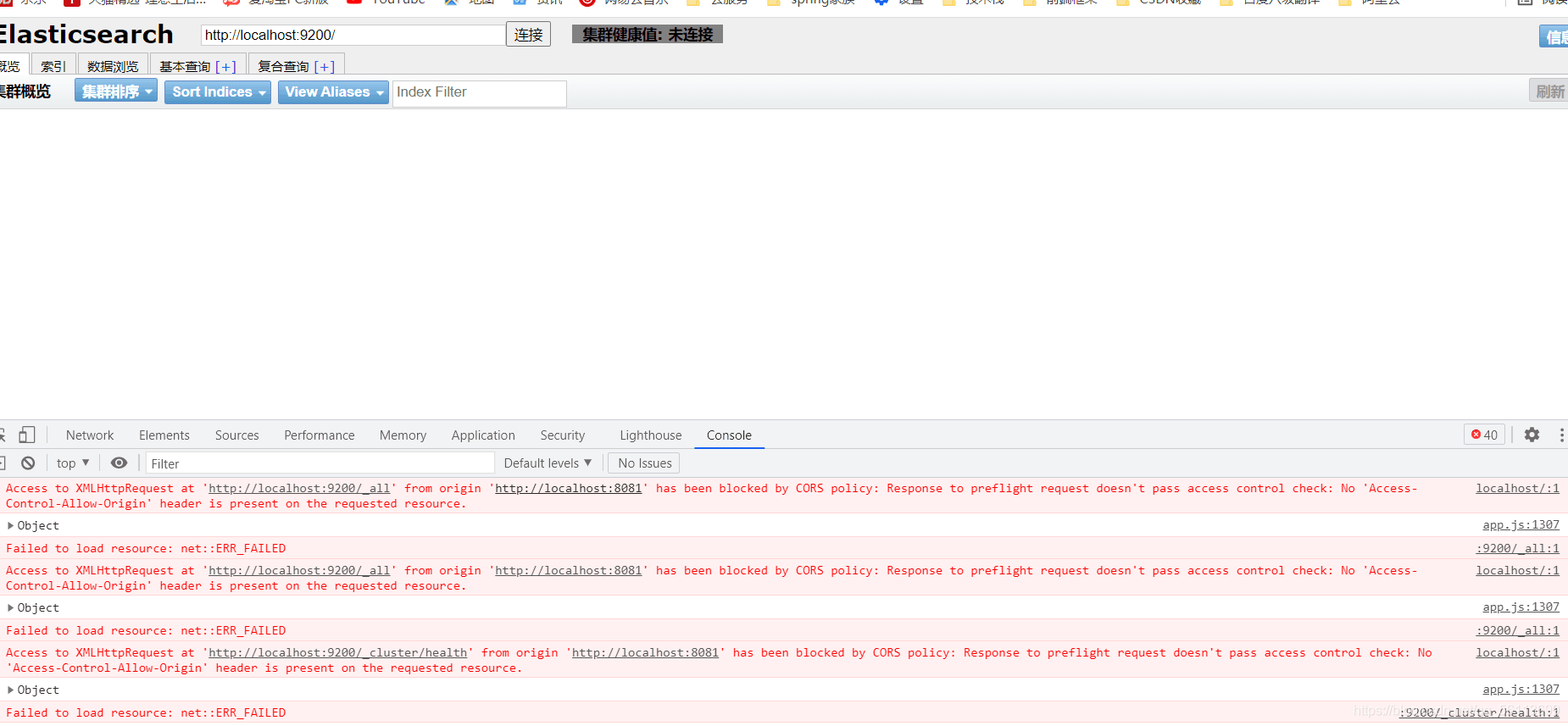Viewport: 1568px width, 726px height.
Task: Expand the second Object log entry
Action: click(x=11, y=607)
